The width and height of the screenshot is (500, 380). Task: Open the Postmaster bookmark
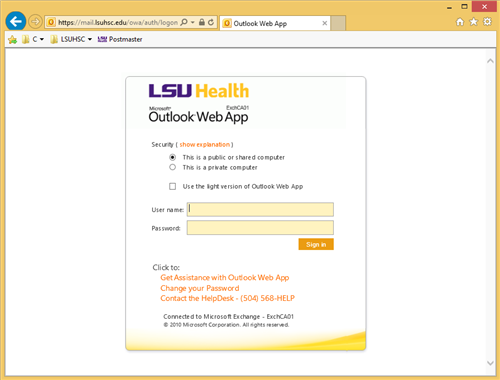click(x=120, y=39)
